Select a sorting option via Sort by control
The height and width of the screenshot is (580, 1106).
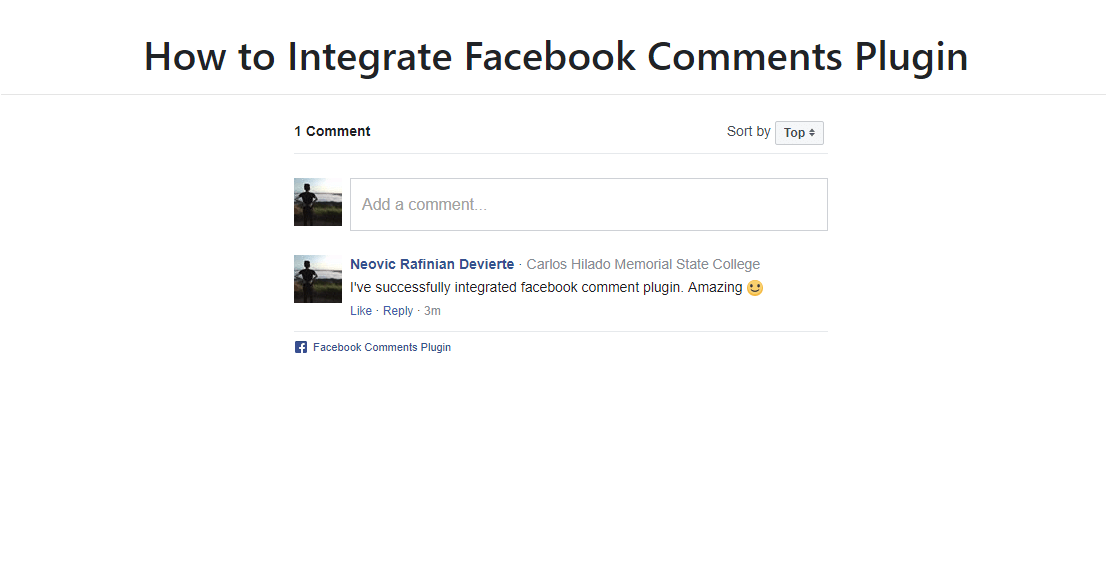[x=799, y=132]
